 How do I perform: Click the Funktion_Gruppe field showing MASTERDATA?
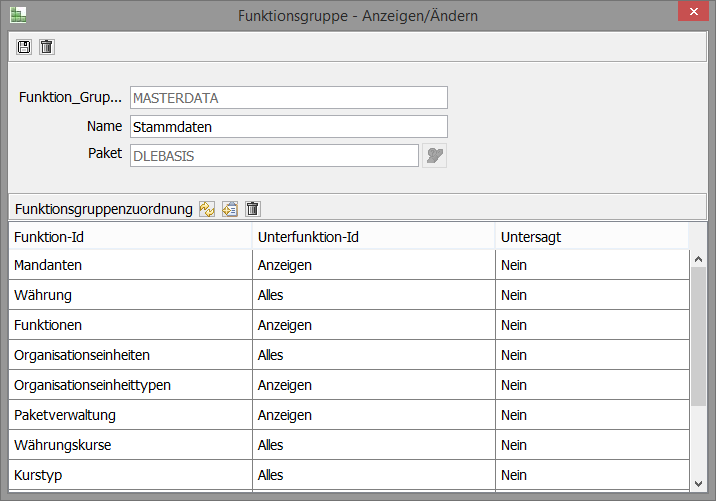288,98
